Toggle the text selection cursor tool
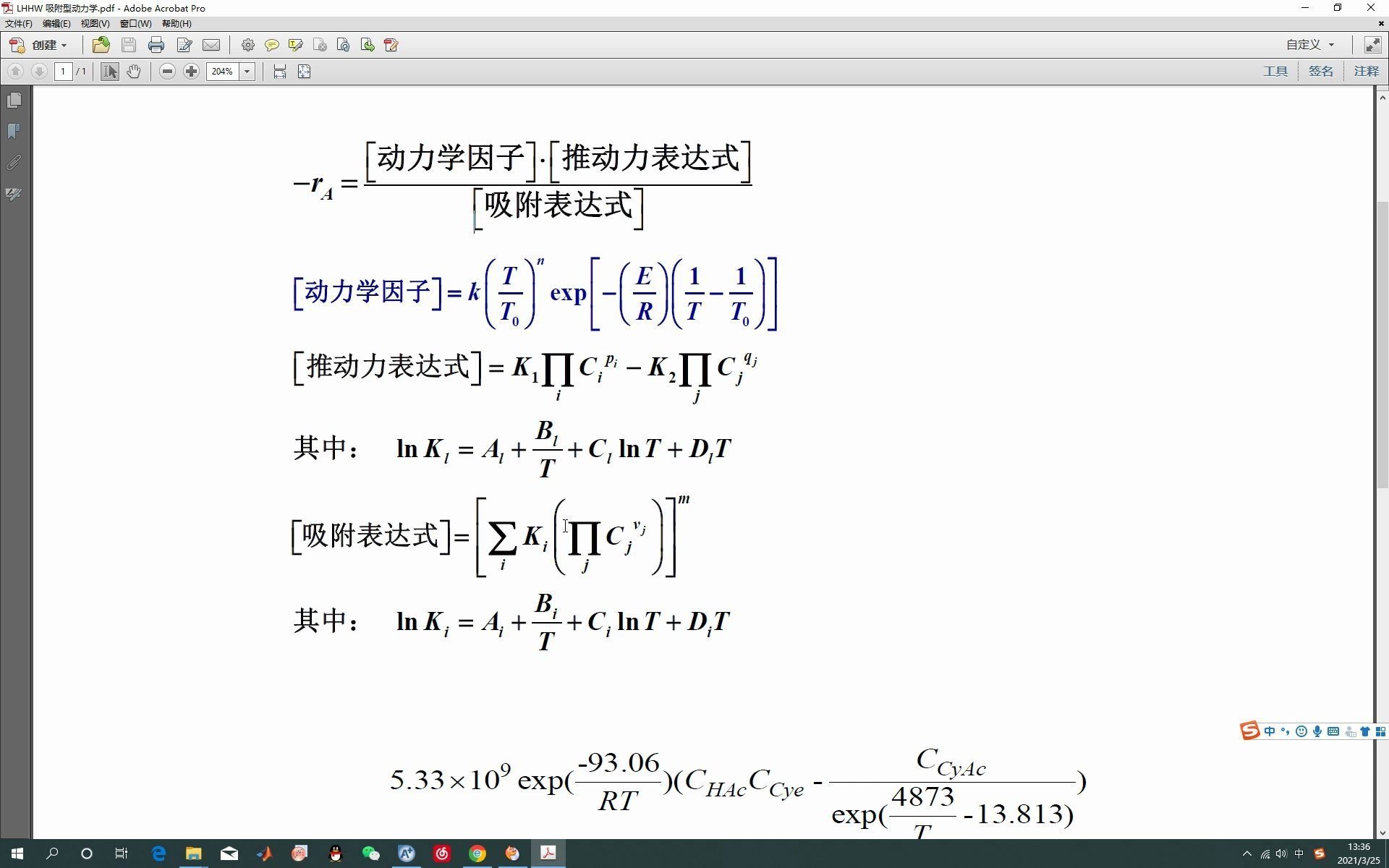Image resolution: width=1389 pixels, height=868 pixels. coord(109,71)
